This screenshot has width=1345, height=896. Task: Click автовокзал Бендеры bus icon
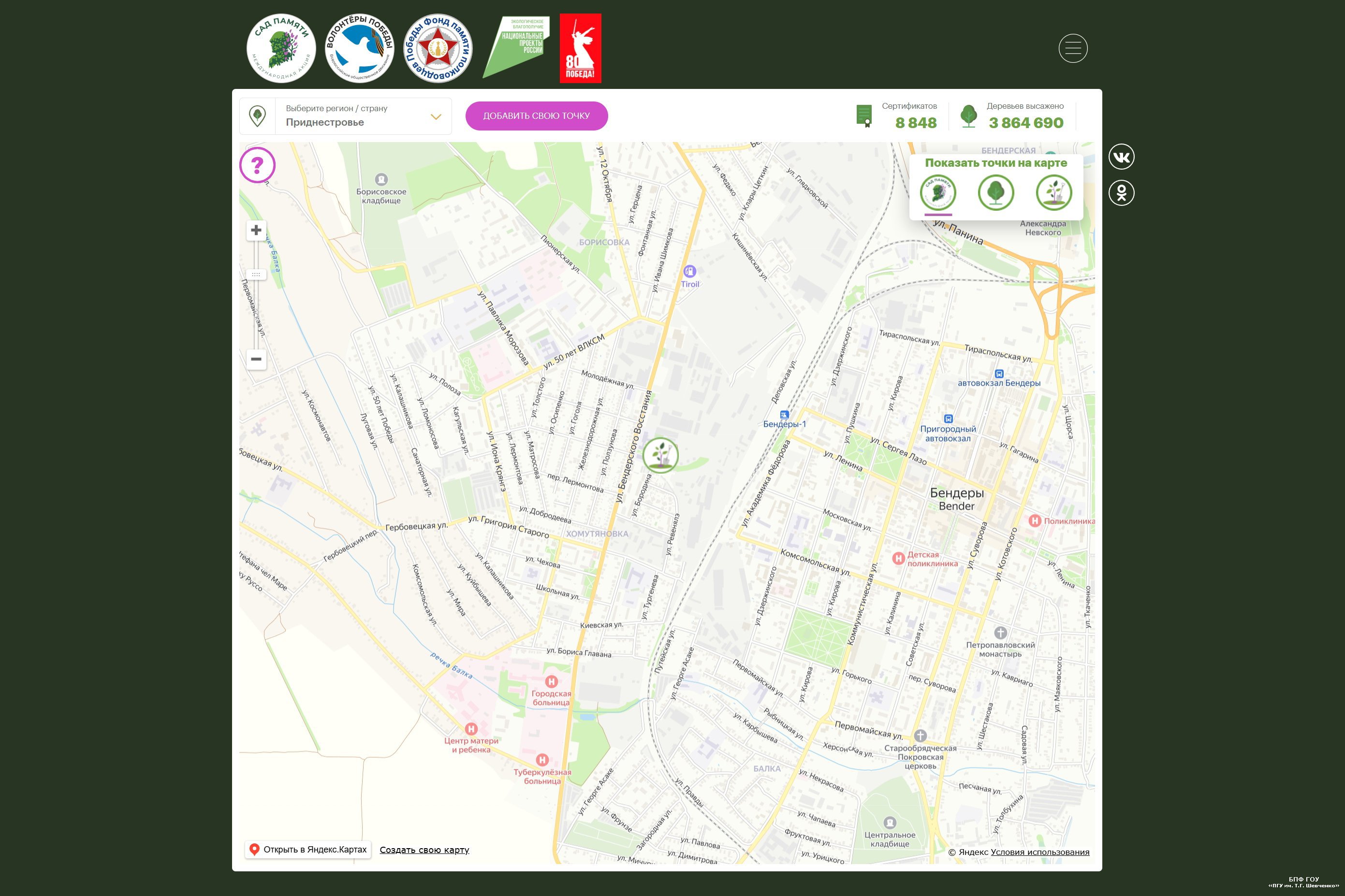click(999, 374)
